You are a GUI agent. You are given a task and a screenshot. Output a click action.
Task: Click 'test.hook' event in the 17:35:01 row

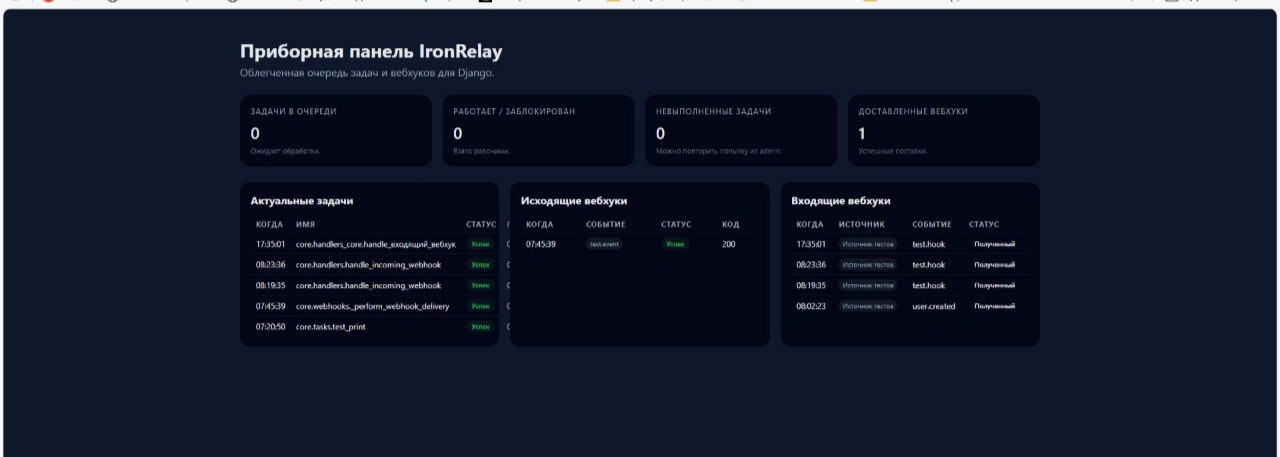coord(928,244)
